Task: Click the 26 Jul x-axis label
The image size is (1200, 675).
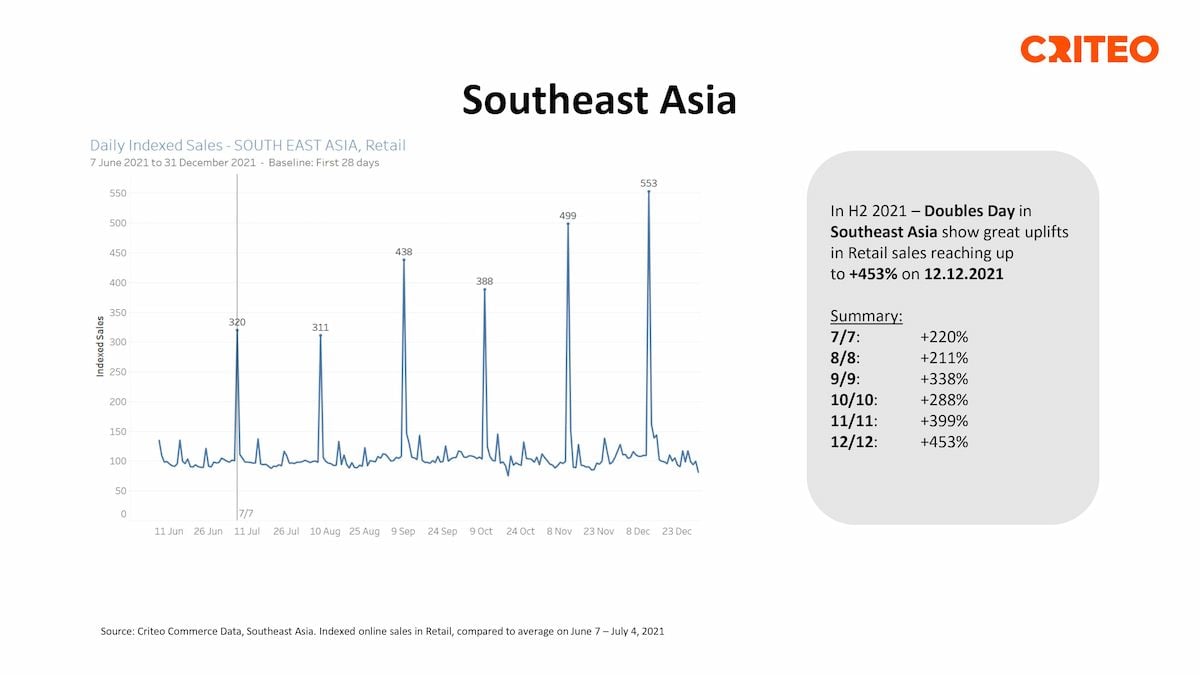Action: click(x=286, y=532)
